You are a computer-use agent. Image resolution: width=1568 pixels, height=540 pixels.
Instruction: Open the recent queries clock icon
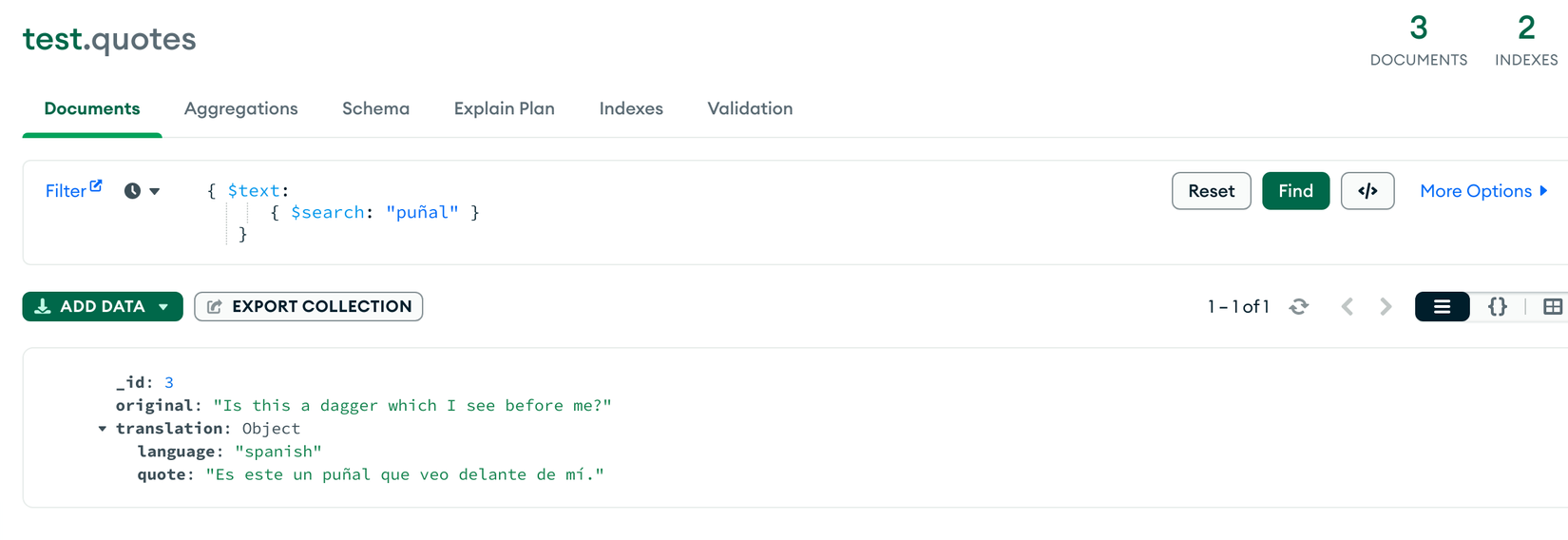[132, 191]
